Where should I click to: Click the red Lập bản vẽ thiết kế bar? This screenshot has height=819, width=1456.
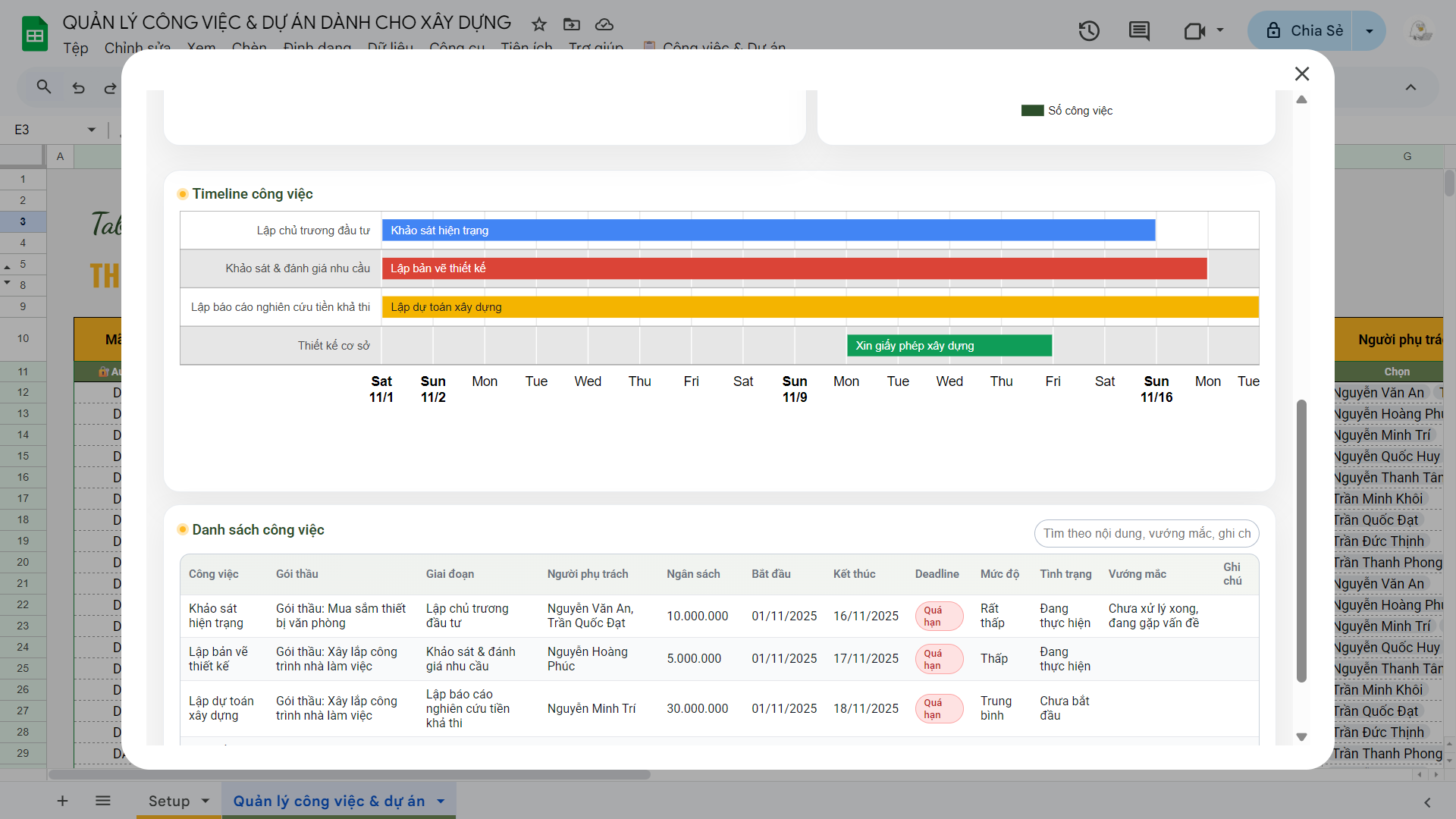pos(794,268)
